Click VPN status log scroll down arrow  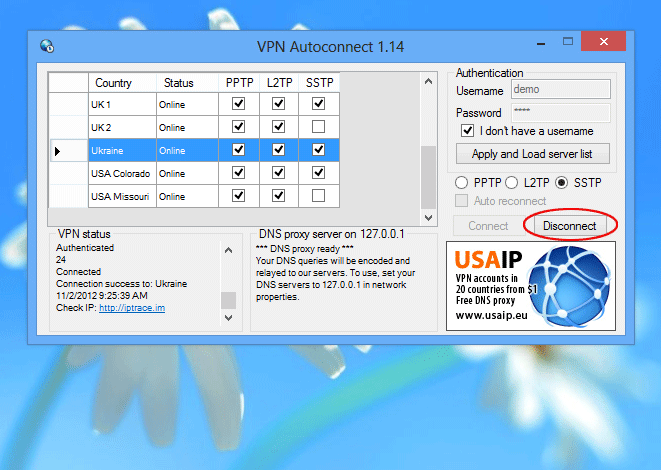[228, 317]
